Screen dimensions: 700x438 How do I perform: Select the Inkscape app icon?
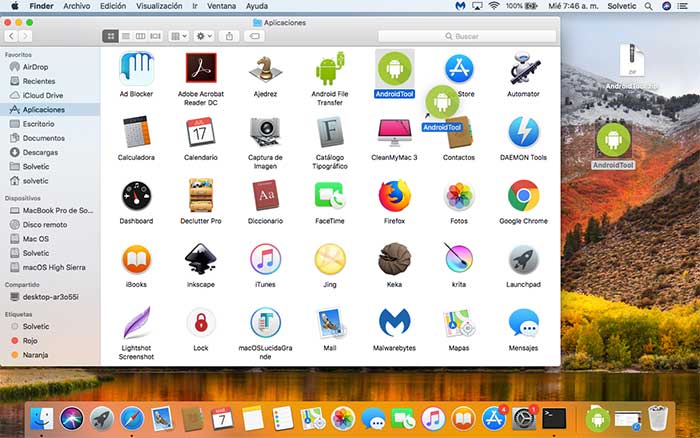[201, 259]
